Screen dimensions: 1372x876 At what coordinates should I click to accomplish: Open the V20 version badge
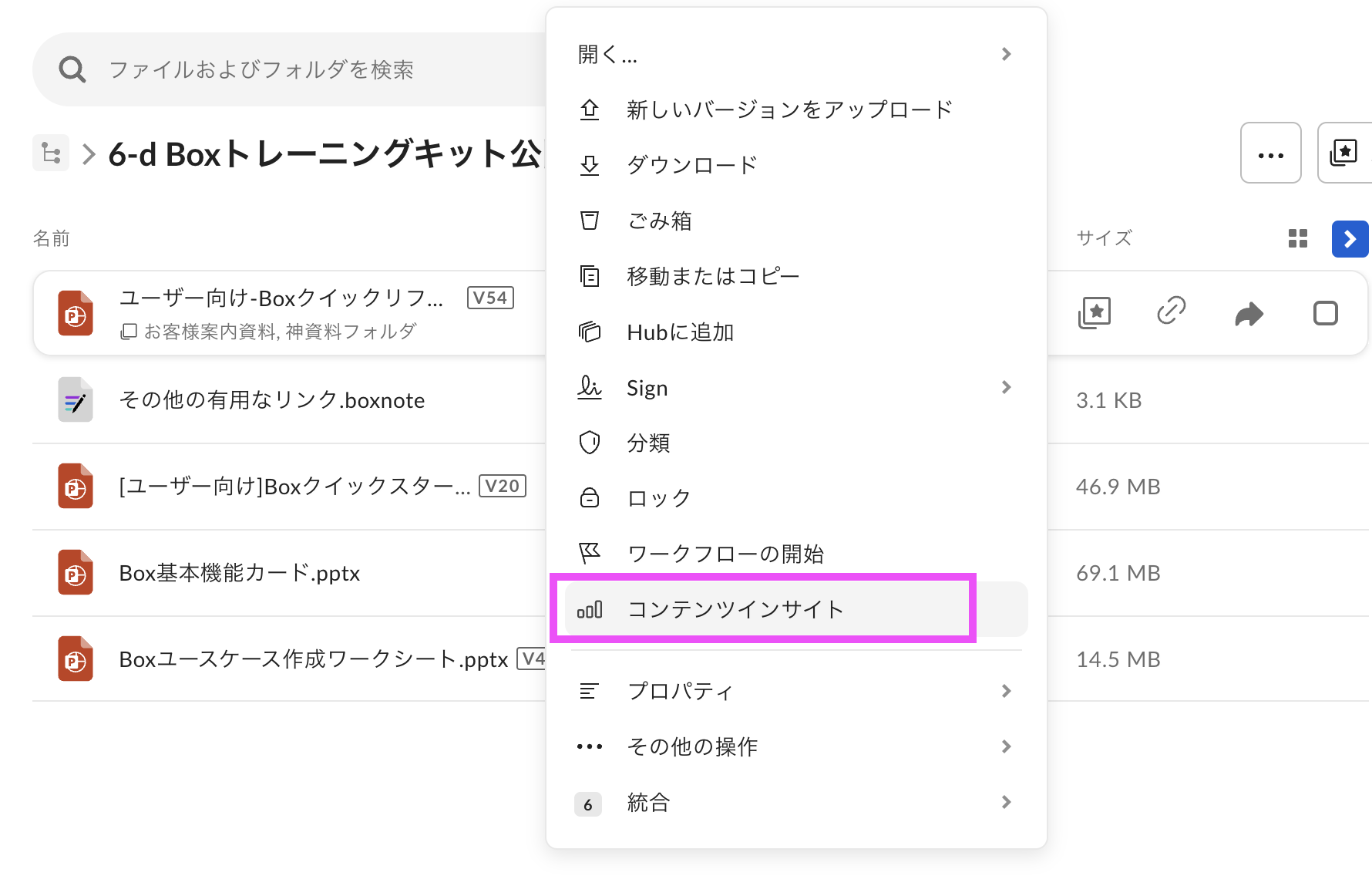point(503,486)
